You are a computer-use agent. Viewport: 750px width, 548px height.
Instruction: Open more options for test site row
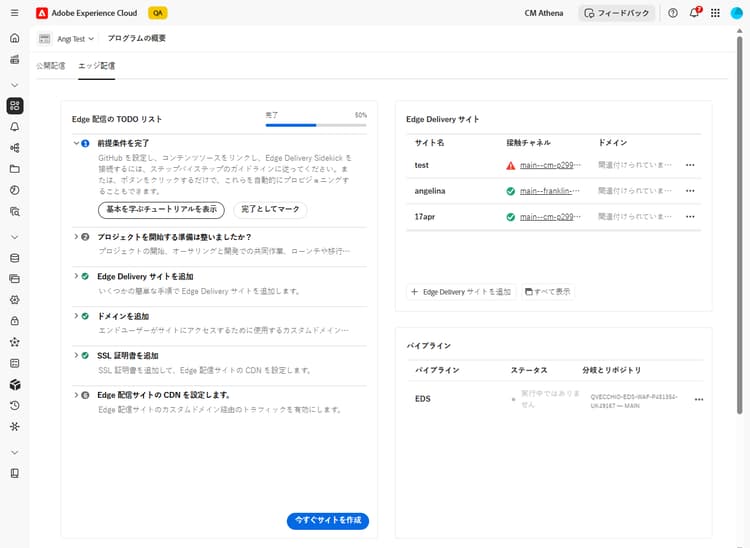pyautogui.click(x=690, y=165)
